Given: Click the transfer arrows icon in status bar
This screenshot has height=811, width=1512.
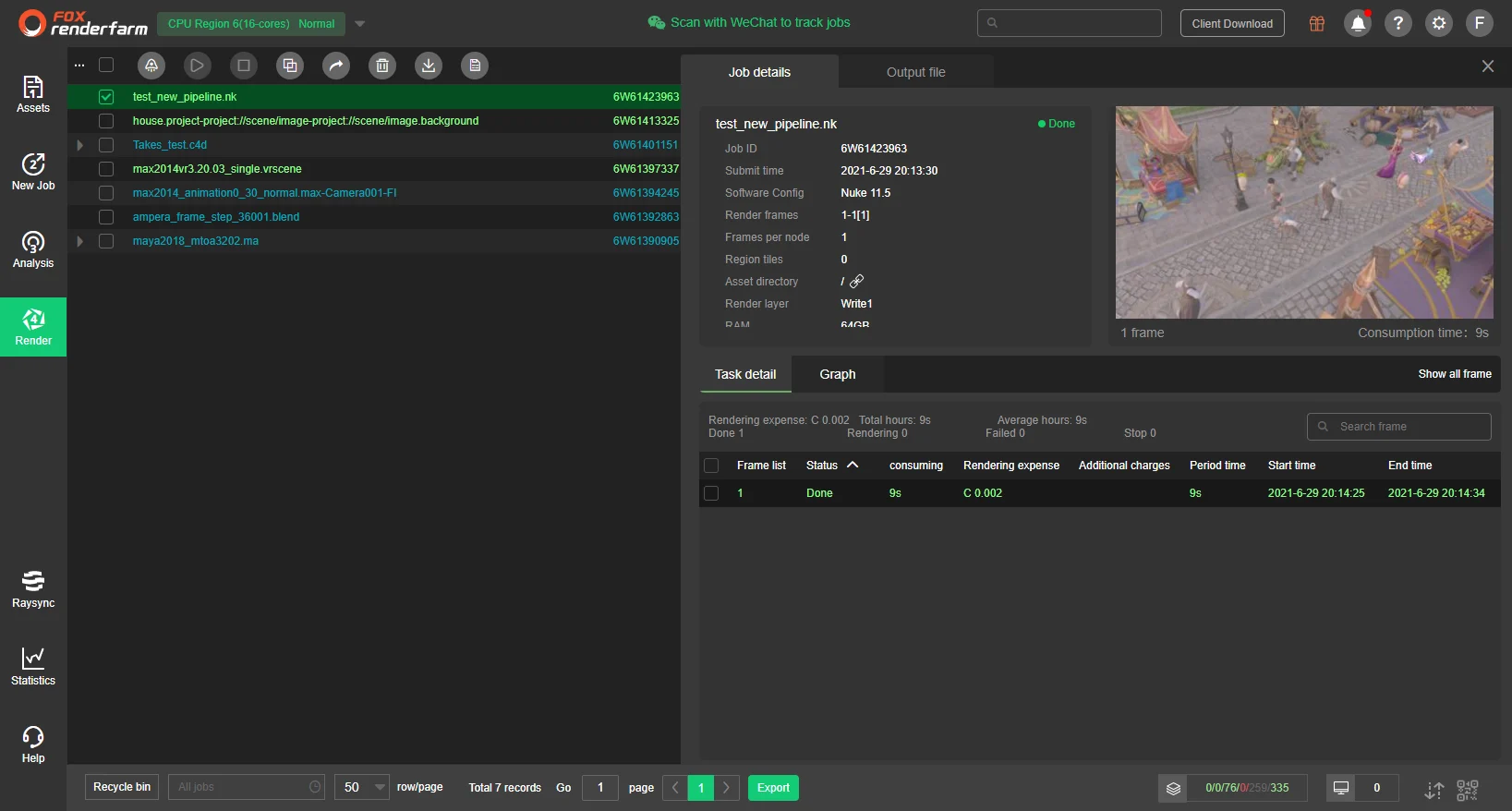Looking at the screenshot, I should 1433,790.
